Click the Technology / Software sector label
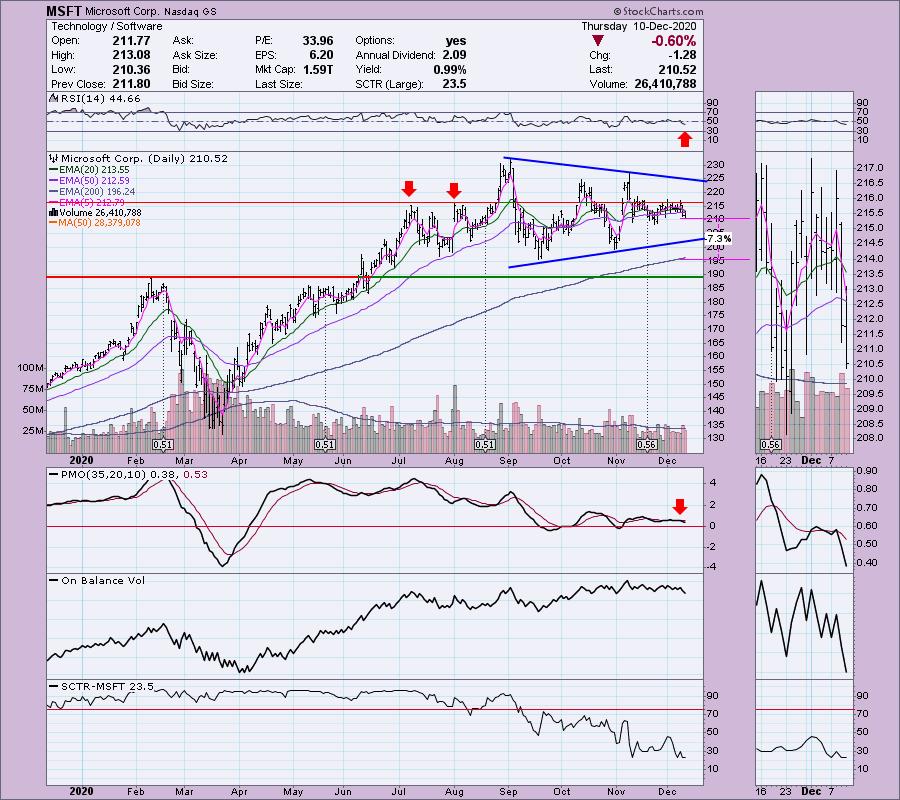The width and height of the screenshot is (900, 800). pyautogui.click(x=107, y=26)
